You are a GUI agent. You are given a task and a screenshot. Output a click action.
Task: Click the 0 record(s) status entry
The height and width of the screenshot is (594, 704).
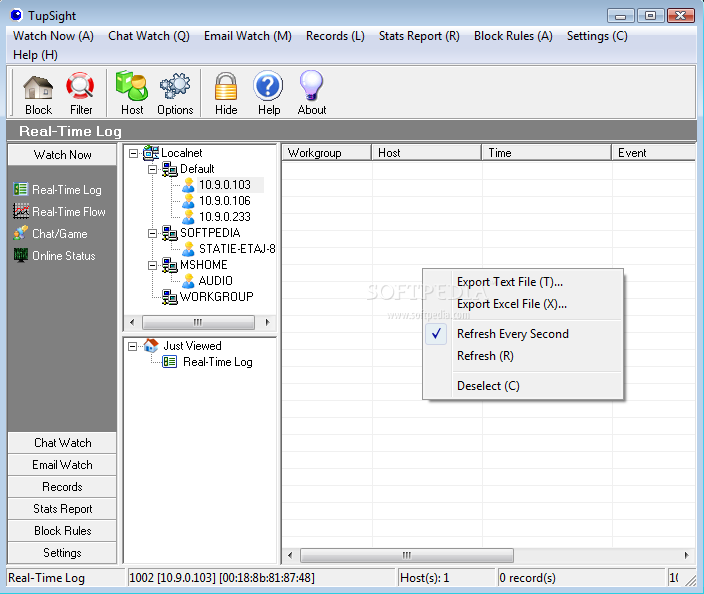point(581,578)
